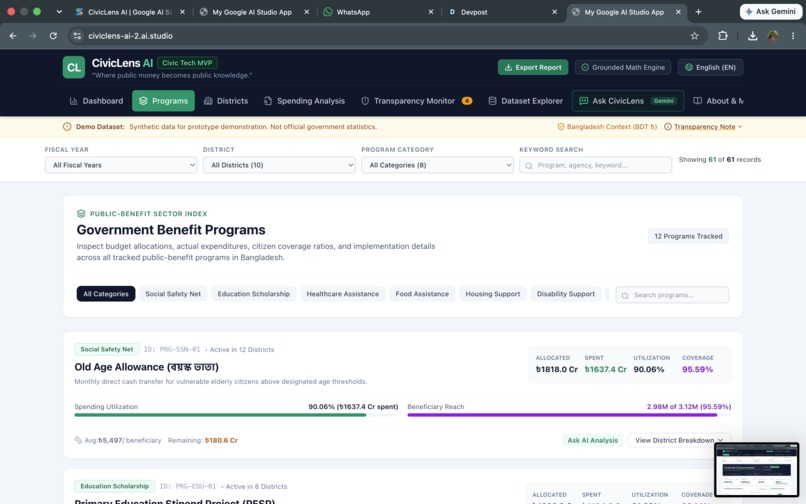Filter by Healthcare Assistance chip
This screenshot has height=504, width=806.
342,294
